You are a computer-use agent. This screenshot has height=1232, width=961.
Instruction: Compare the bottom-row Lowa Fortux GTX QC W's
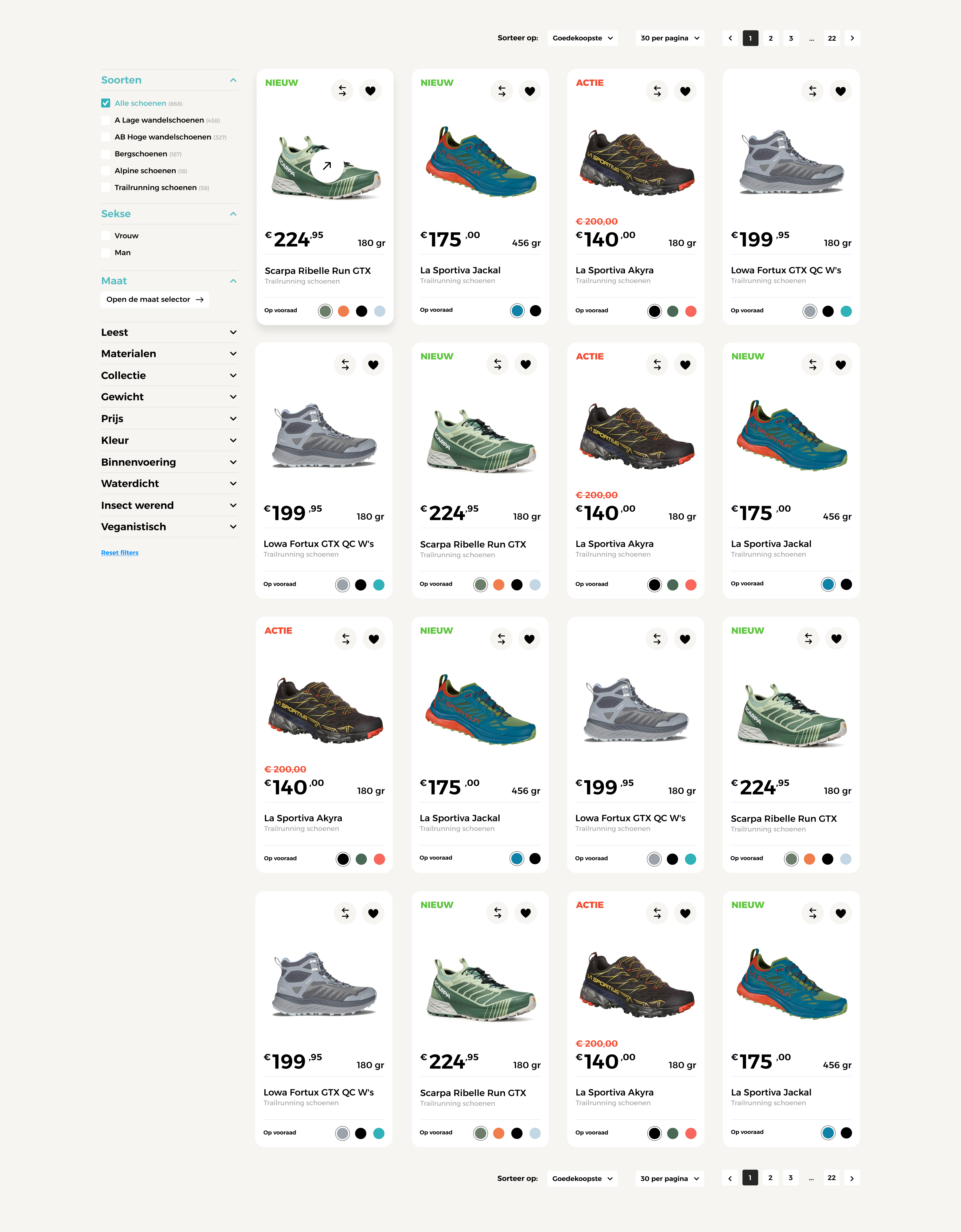345,913
